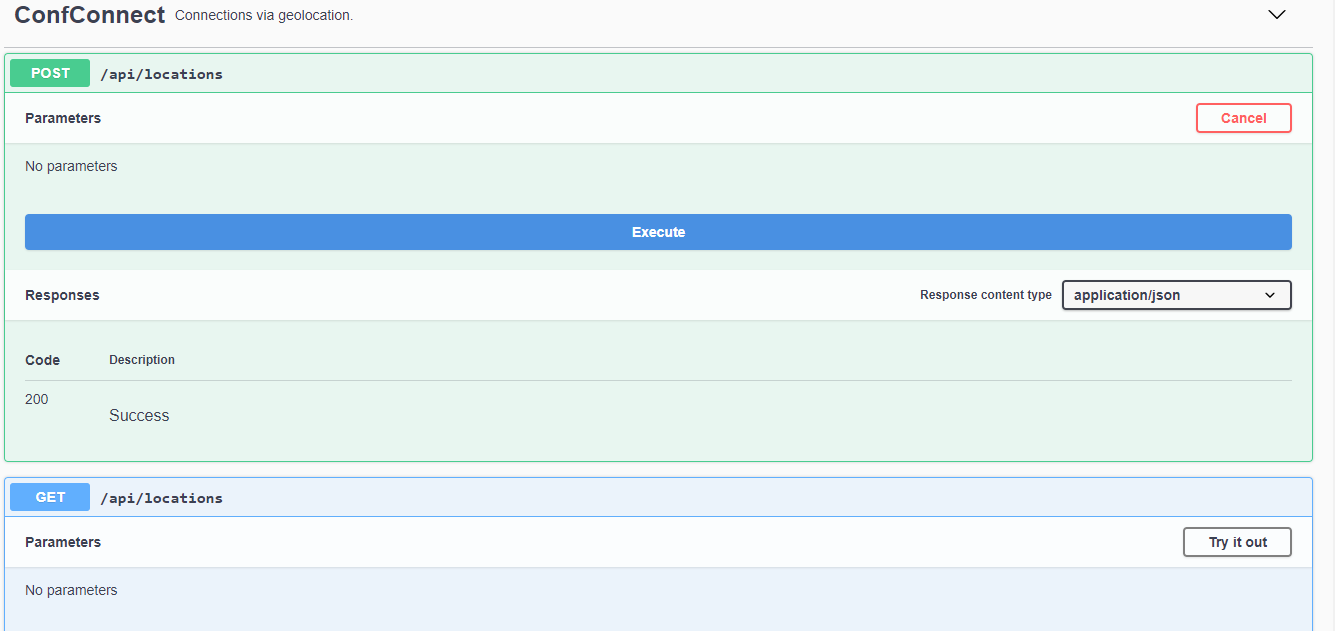Click the green POST method badge
The width and height of the screenshot is (1335, 631).
[50, 73]
